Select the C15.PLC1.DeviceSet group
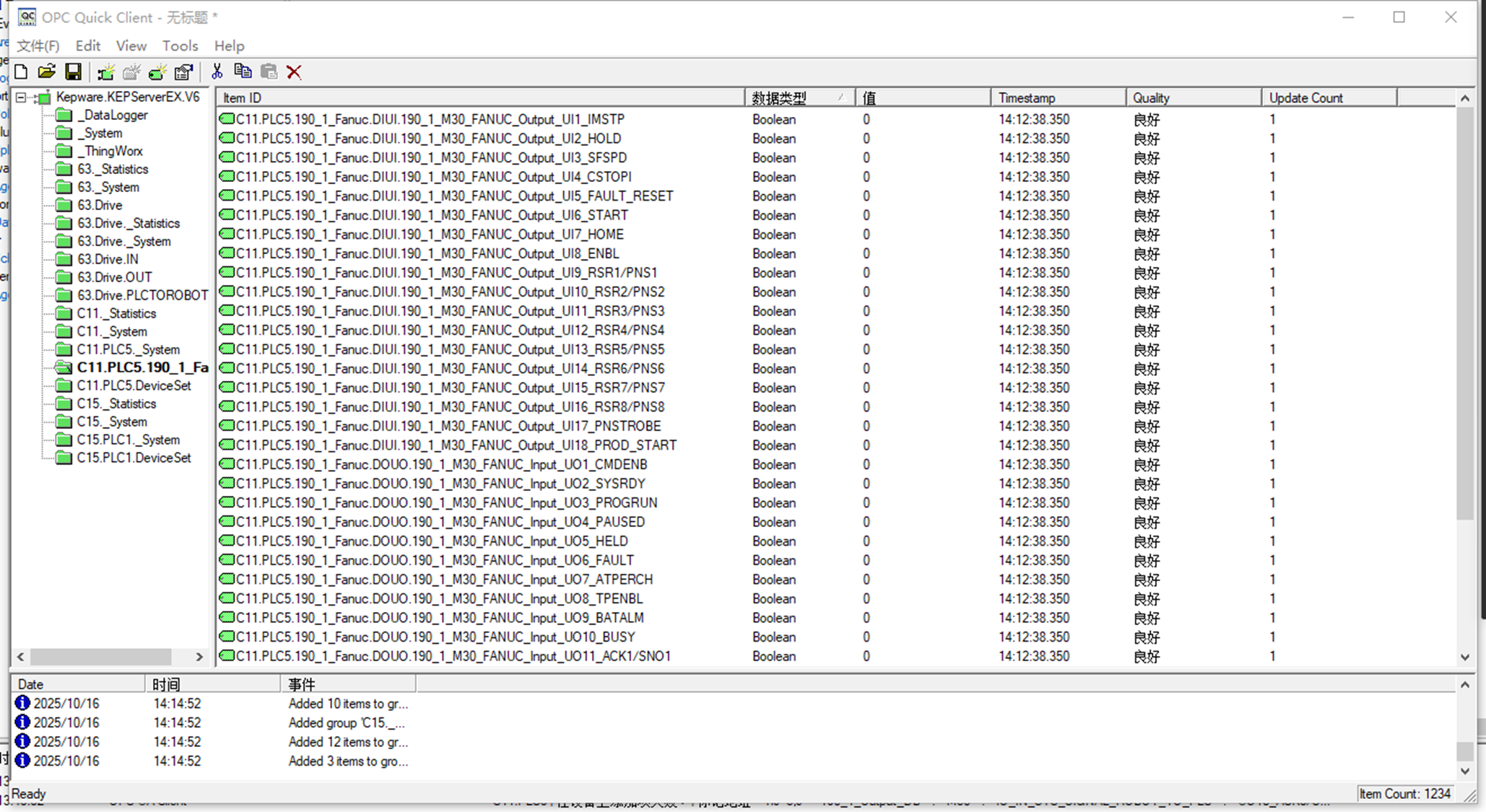 pyautogui.click(x=134, y=458)
